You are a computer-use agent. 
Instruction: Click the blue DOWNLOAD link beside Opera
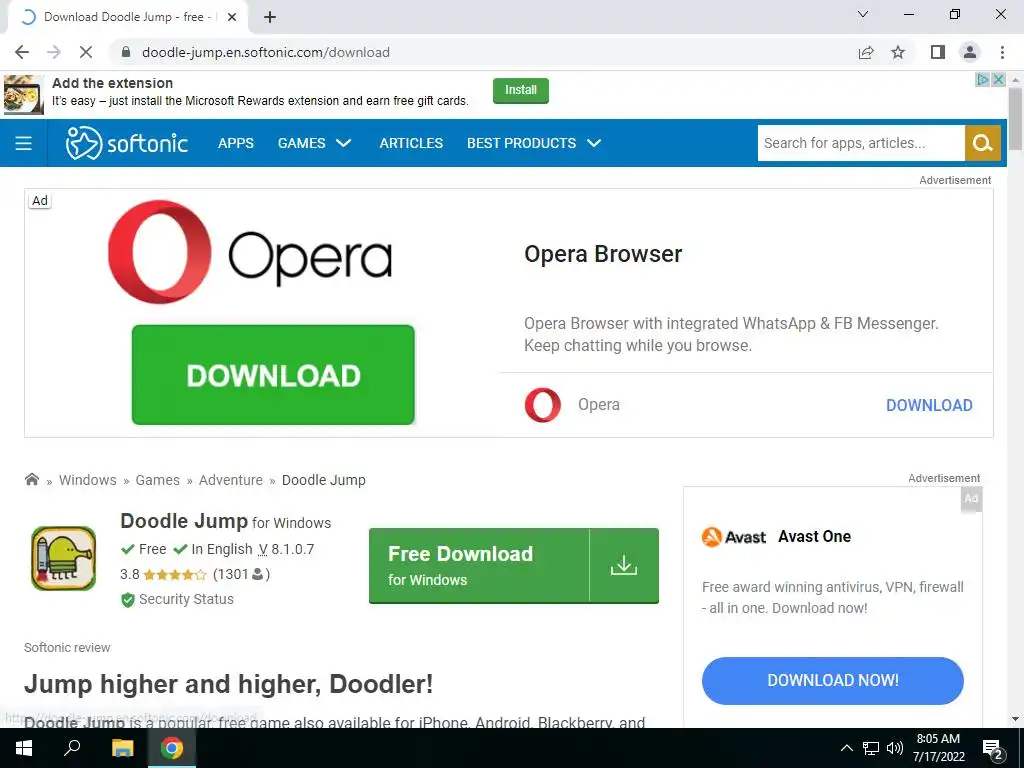[x=929, y=405]
